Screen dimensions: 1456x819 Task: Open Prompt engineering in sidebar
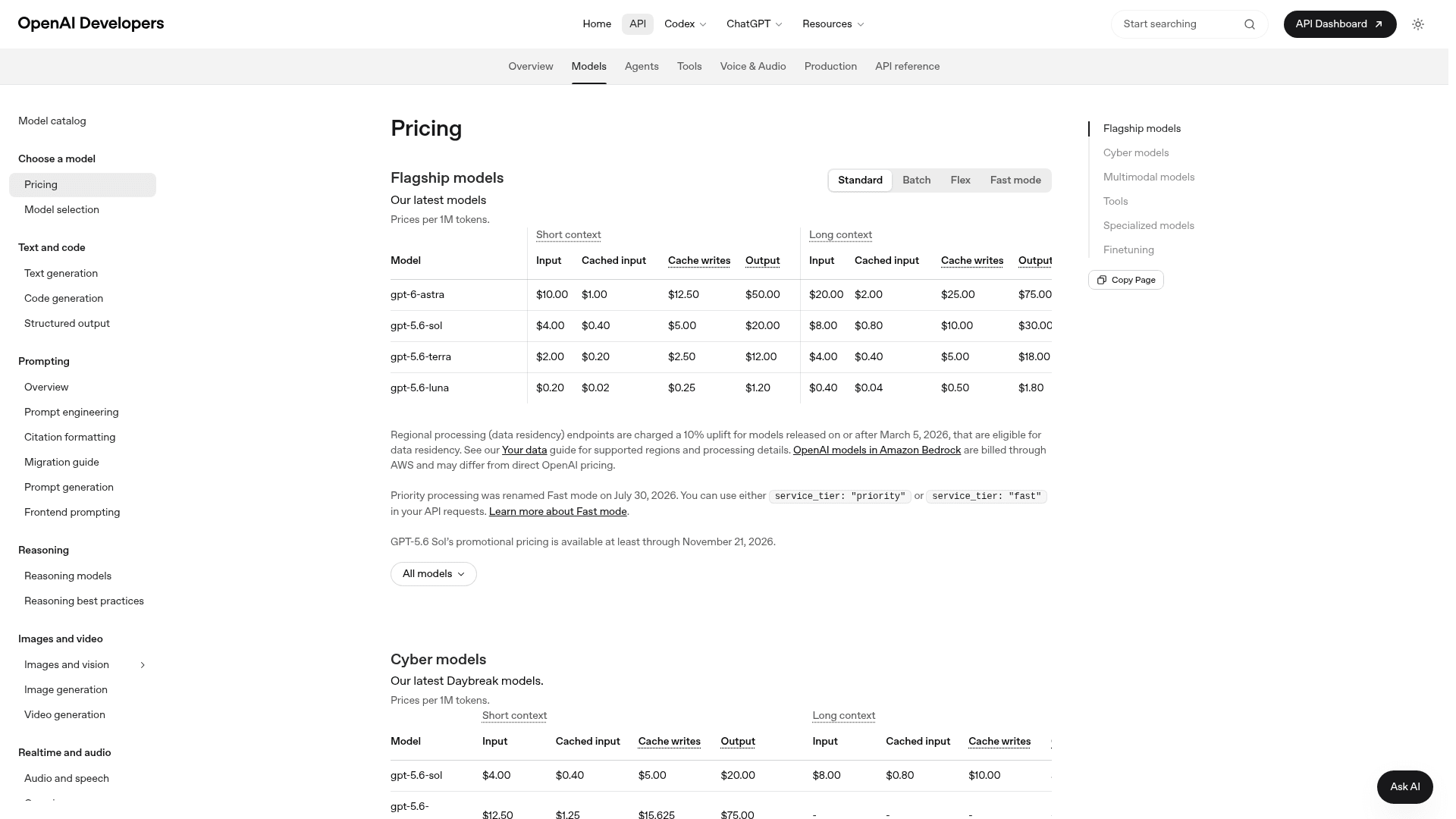tap(71, 413)
